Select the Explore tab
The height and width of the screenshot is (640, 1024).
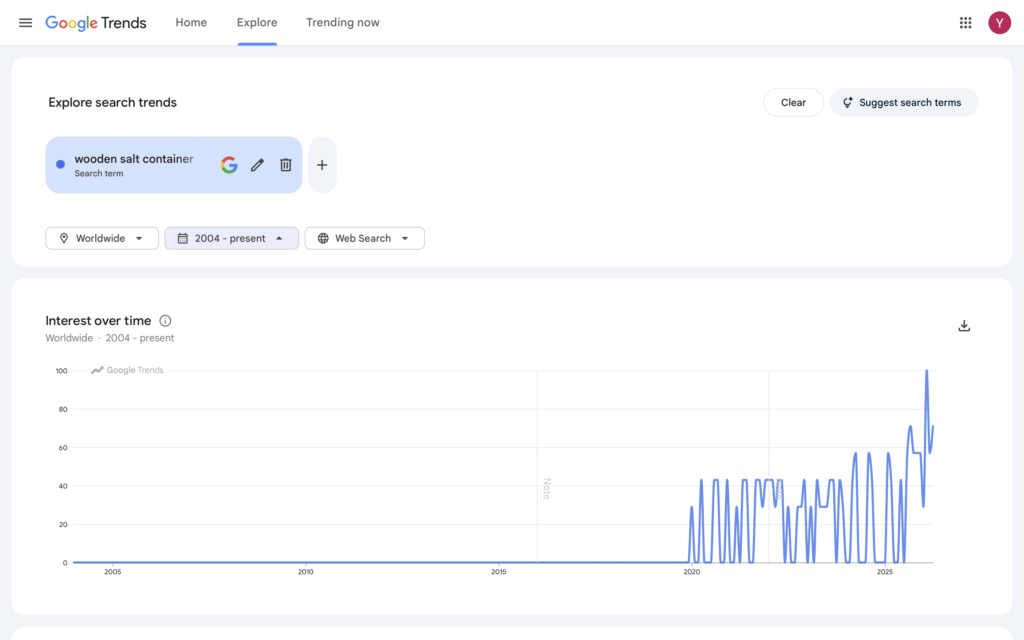pyautogui.click(x=257, y=23)
